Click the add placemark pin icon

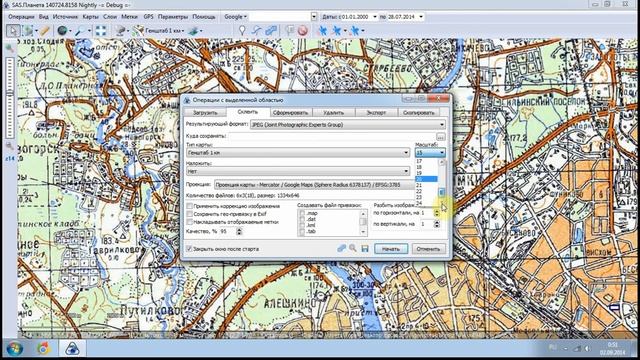(x=242, y=31)
